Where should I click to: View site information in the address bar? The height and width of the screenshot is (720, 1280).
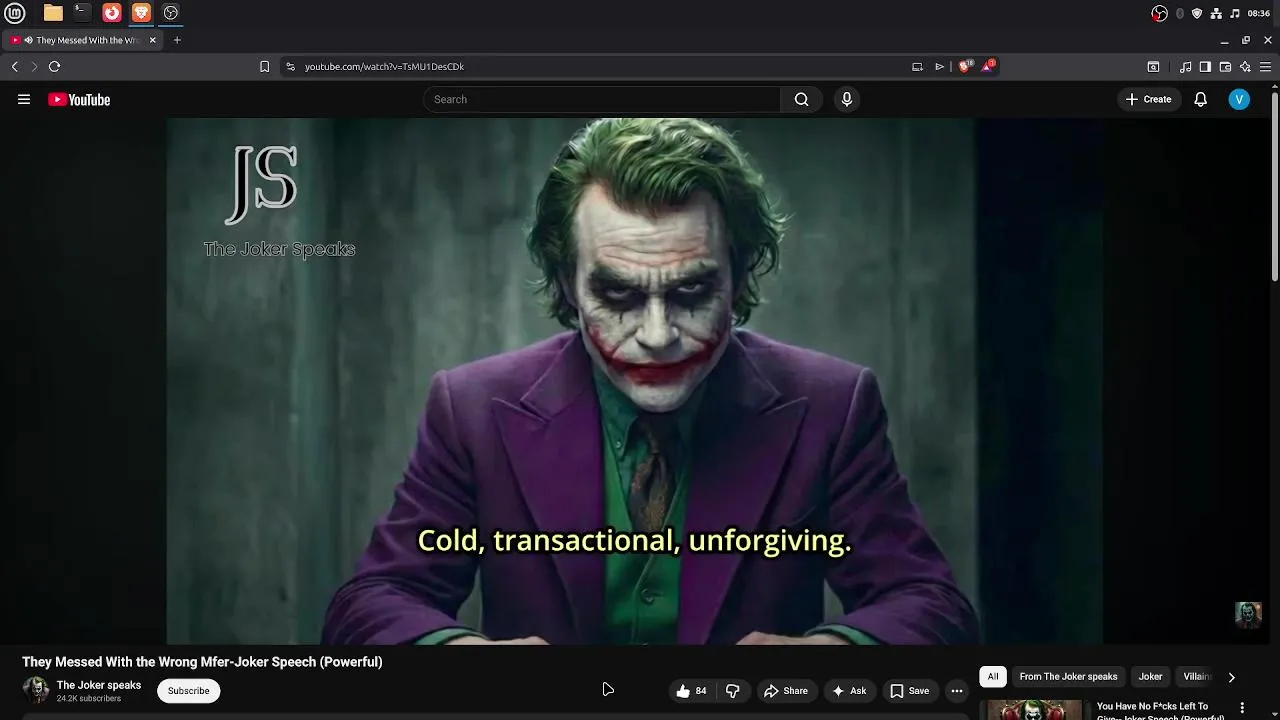pos(290,66)
